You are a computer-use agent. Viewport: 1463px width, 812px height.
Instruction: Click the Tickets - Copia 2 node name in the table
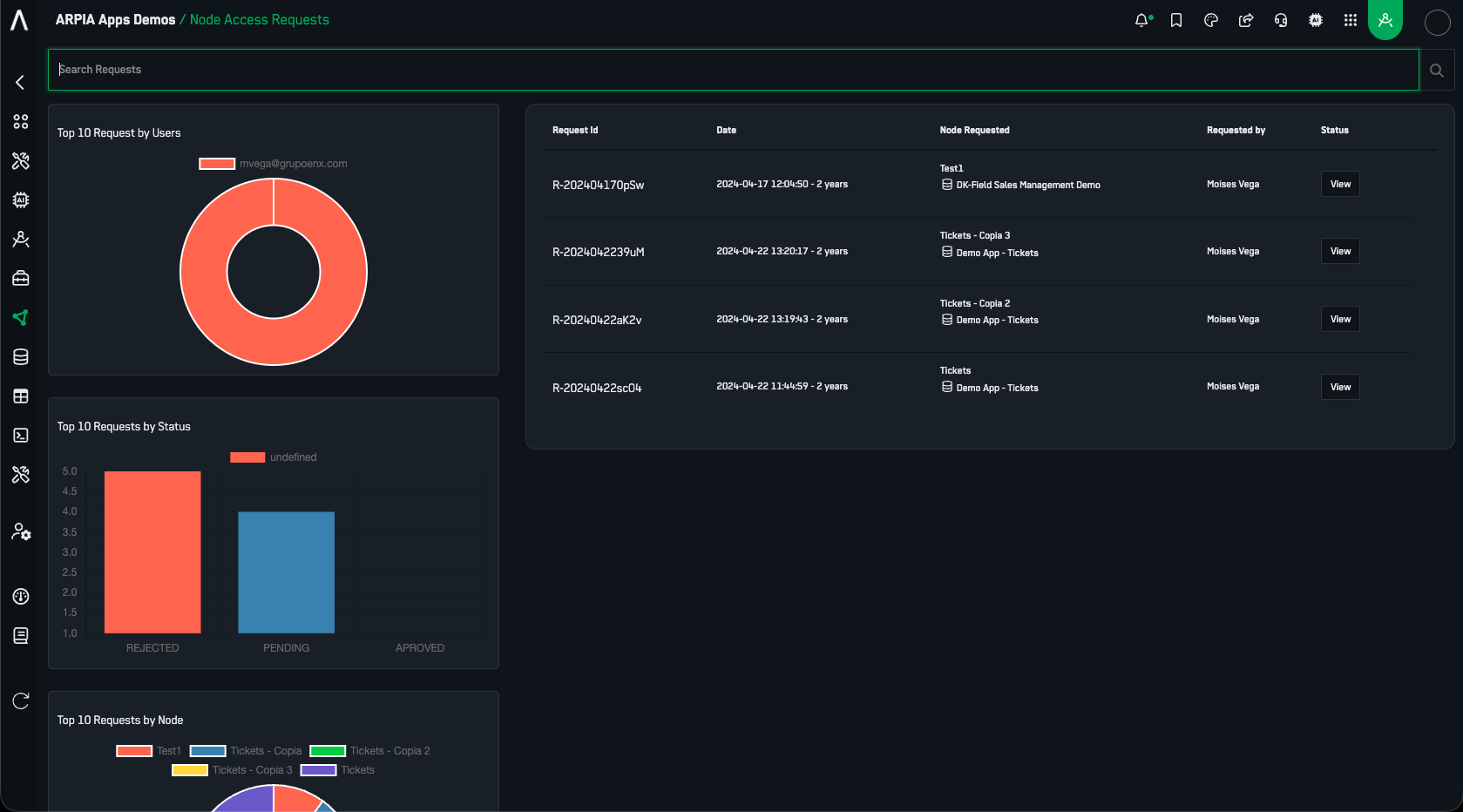click(974, 303)
